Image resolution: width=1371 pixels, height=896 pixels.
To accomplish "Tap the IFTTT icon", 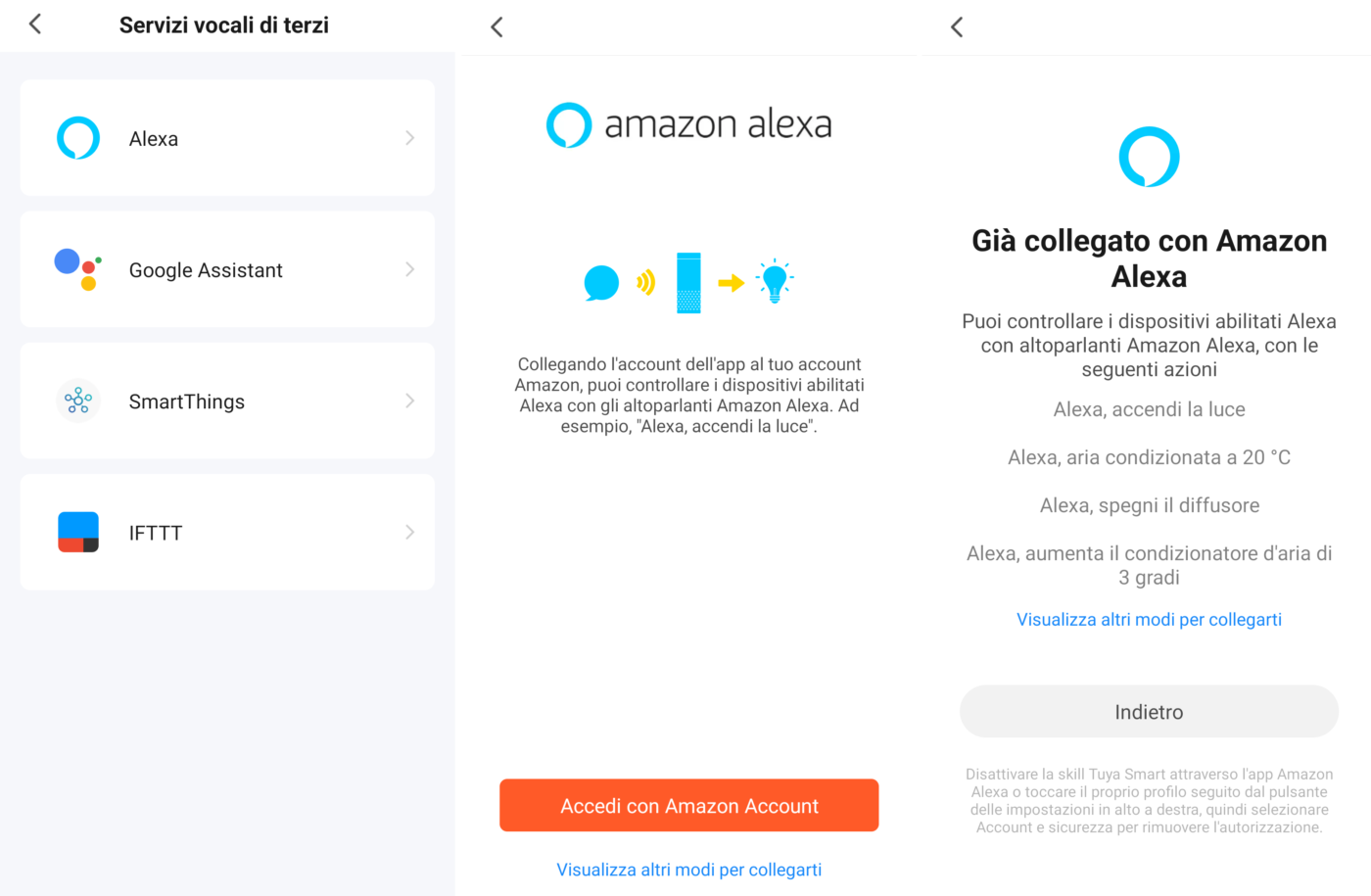I will point(78,532).
